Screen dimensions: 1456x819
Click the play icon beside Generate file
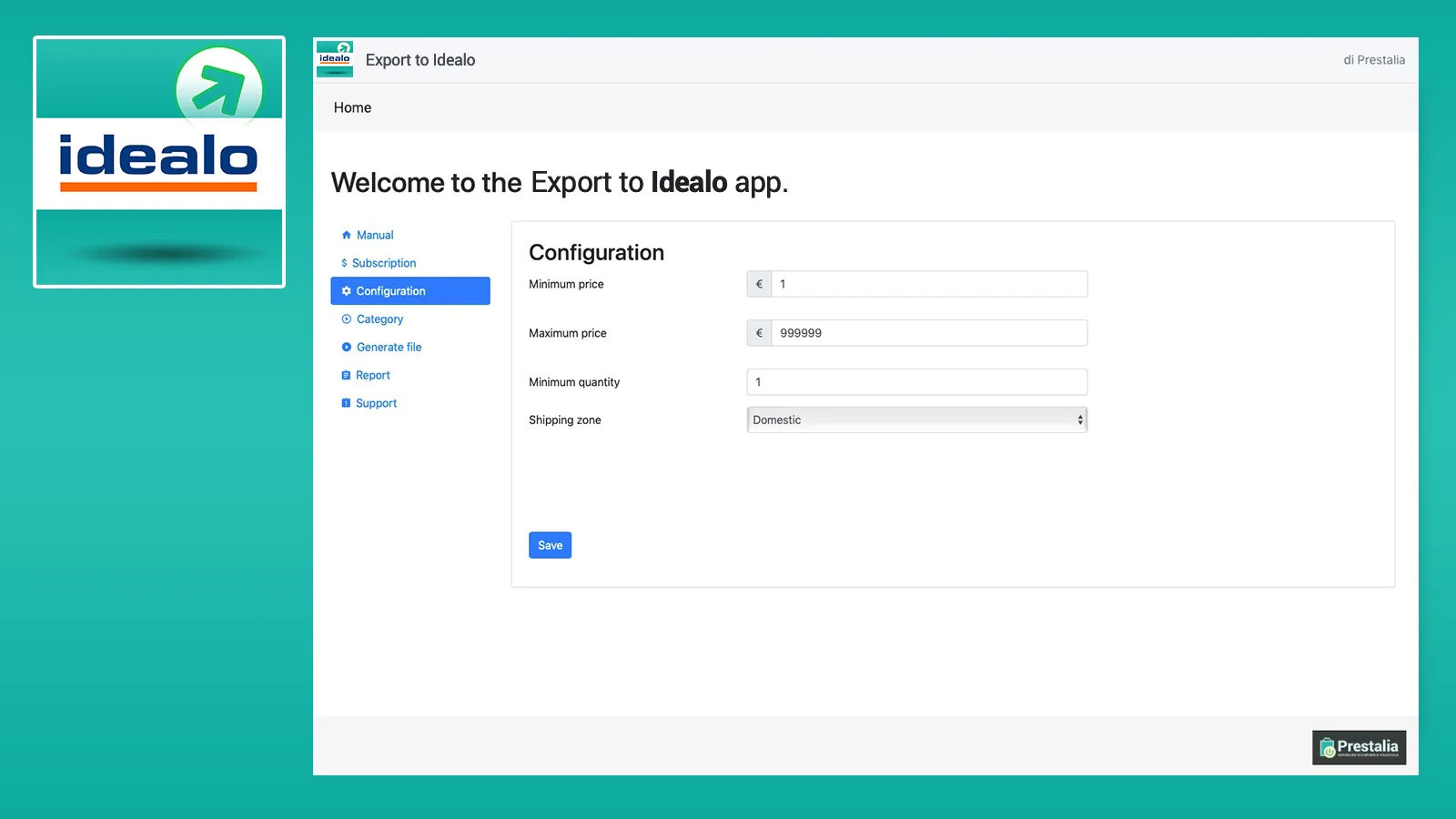(x=346, y=347)
